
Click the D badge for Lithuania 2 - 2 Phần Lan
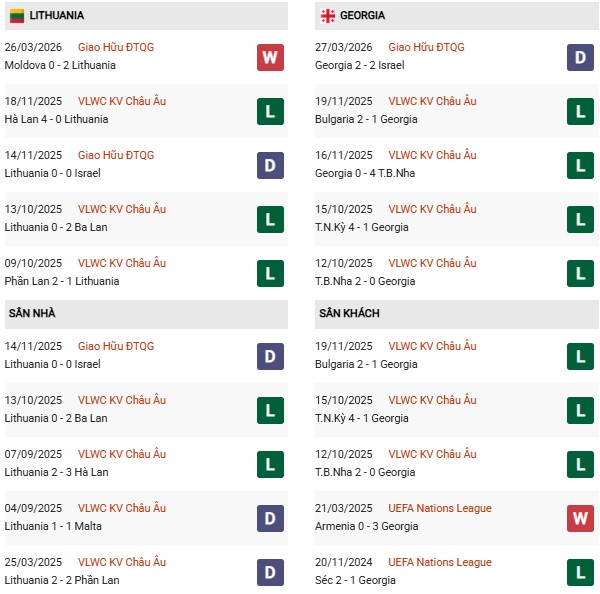coord(270,572)
